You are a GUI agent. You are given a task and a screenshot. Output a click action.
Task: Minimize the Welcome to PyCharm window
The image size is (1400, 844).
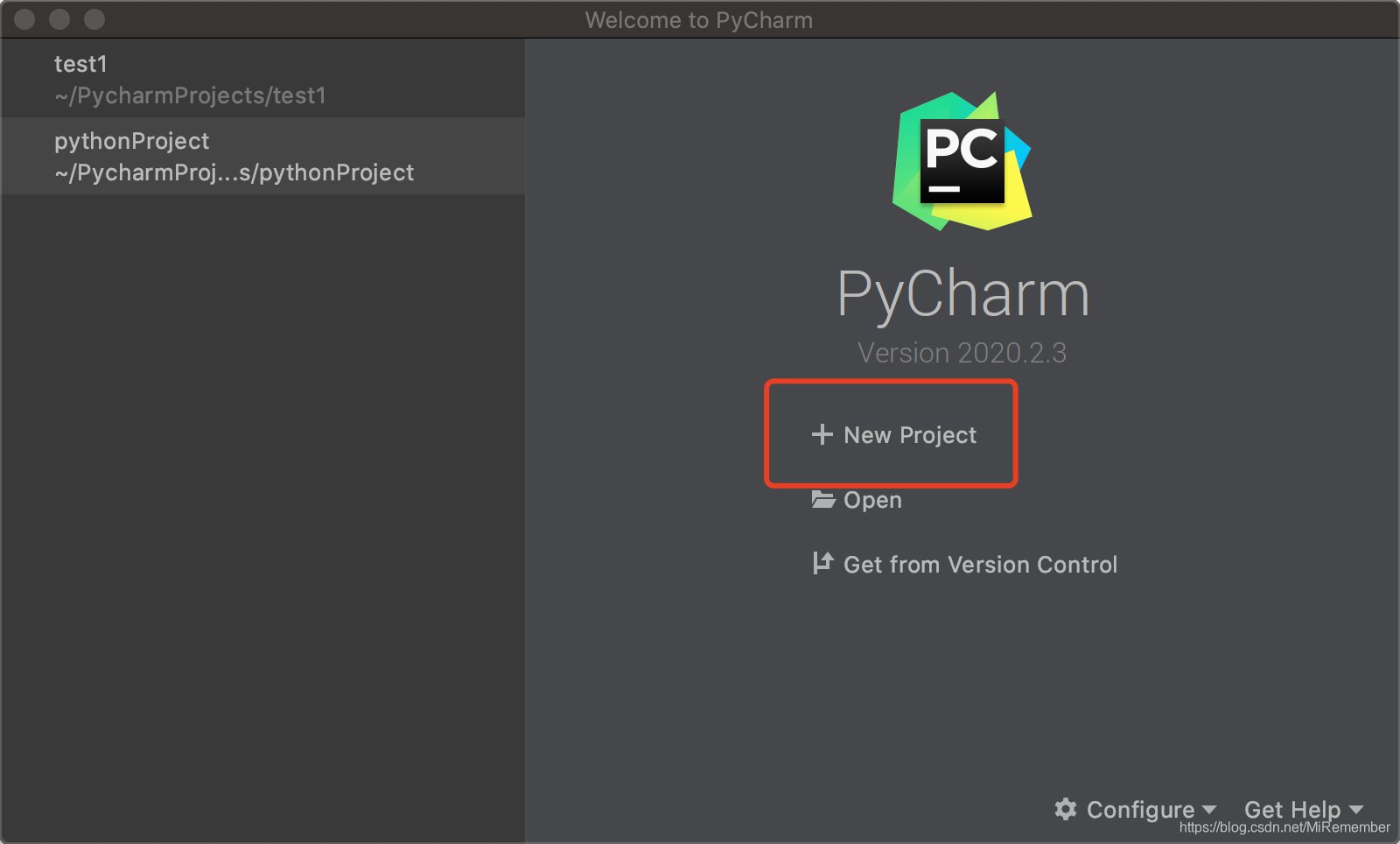(59, 19)
